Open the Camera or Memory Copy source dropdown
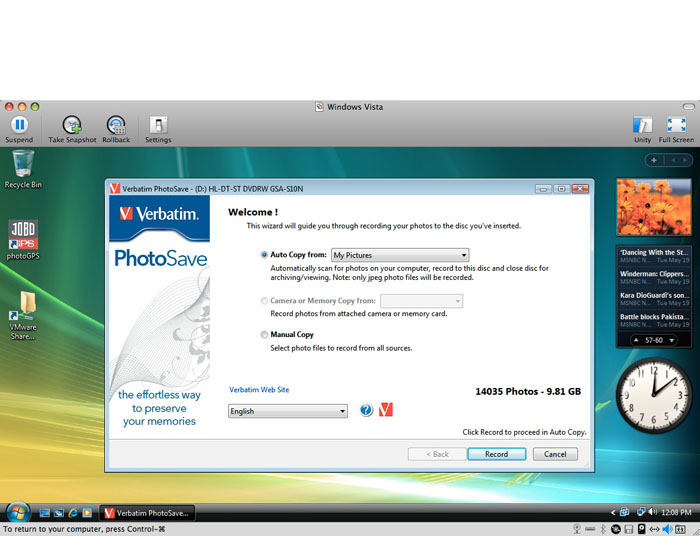700x536 pixels. [421, 301]
